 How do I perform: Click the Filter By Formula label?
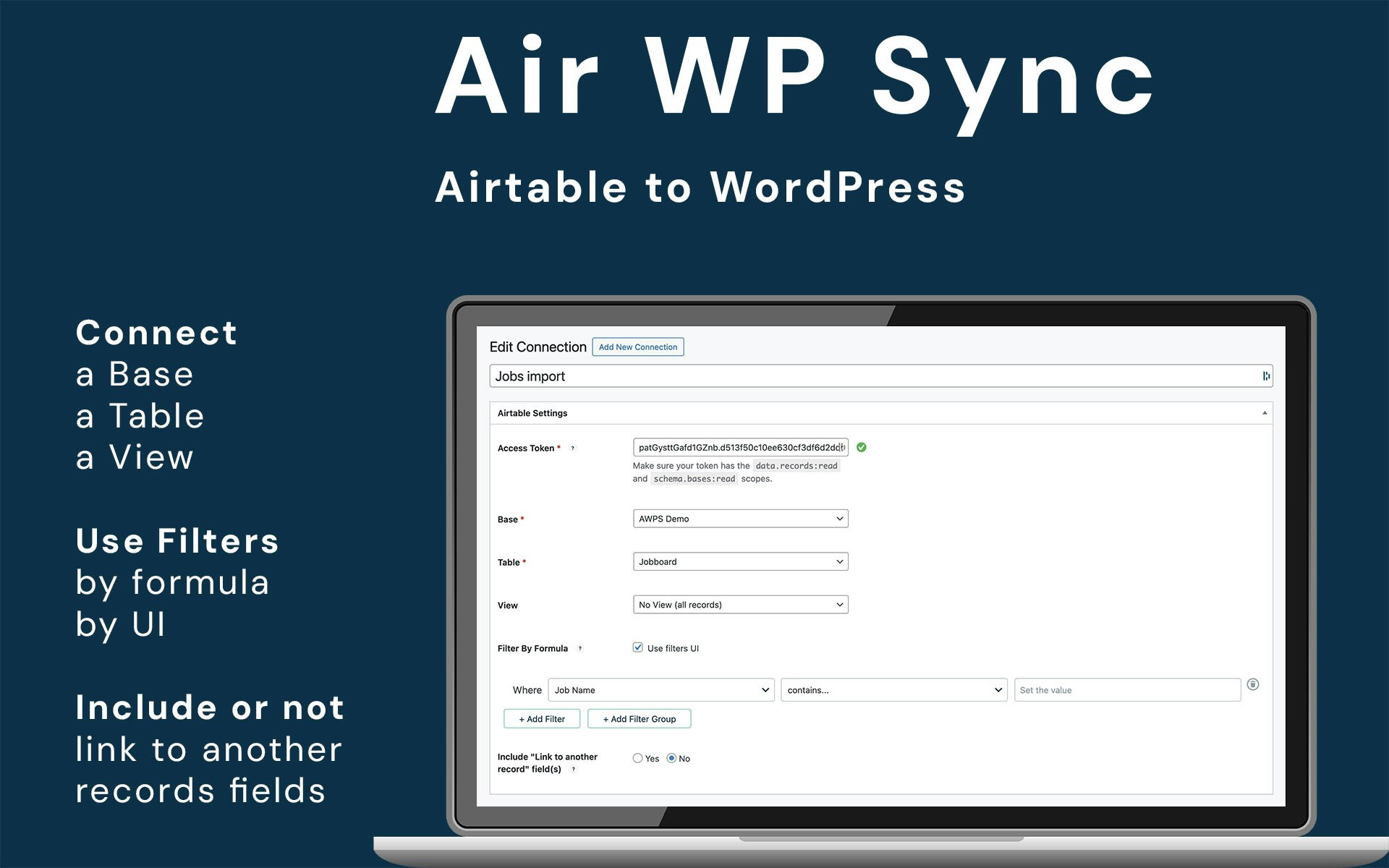[x=532, y=649]
